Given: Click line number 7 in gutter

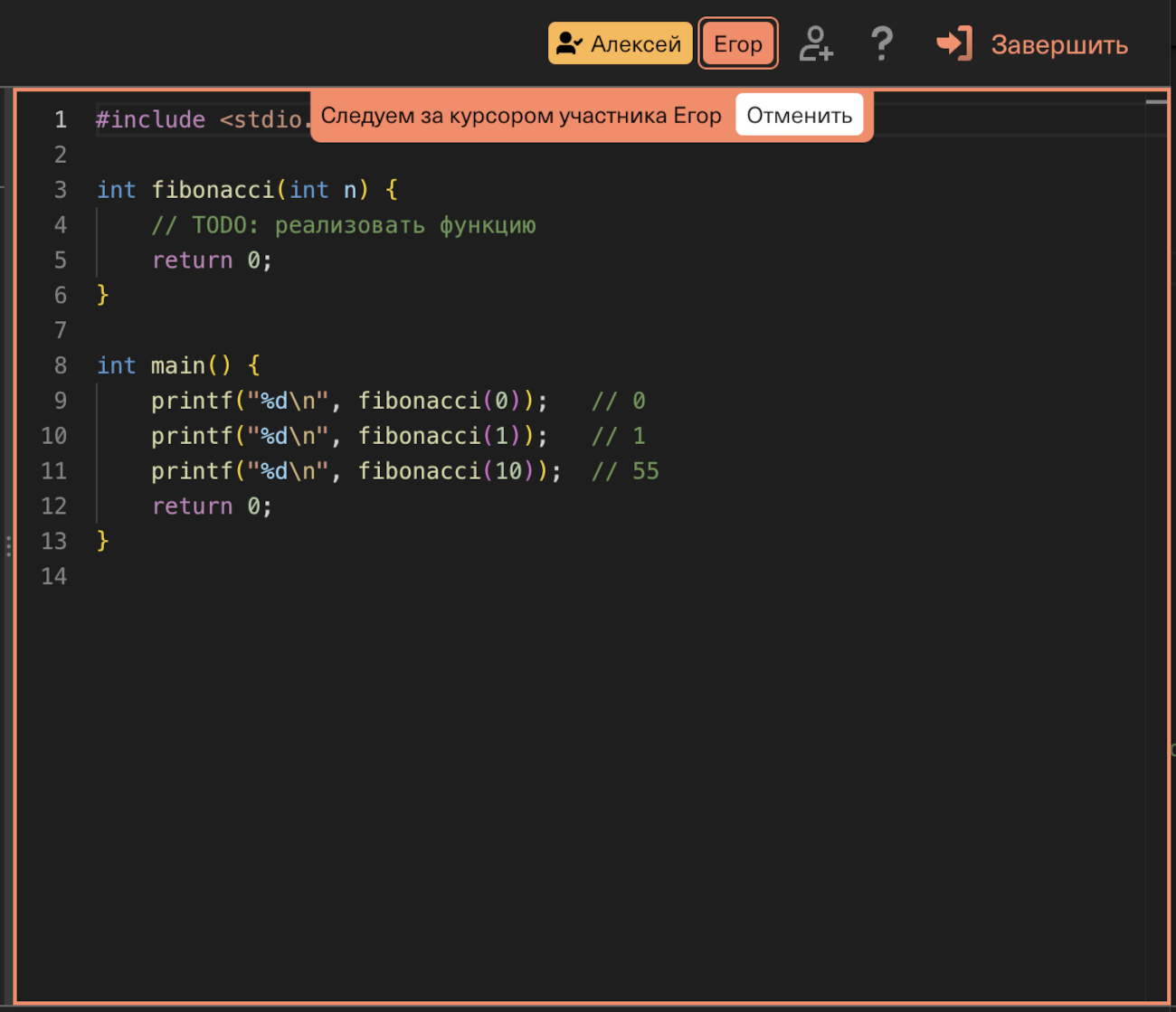Looking at the screenshot, I should pos(61,330).
